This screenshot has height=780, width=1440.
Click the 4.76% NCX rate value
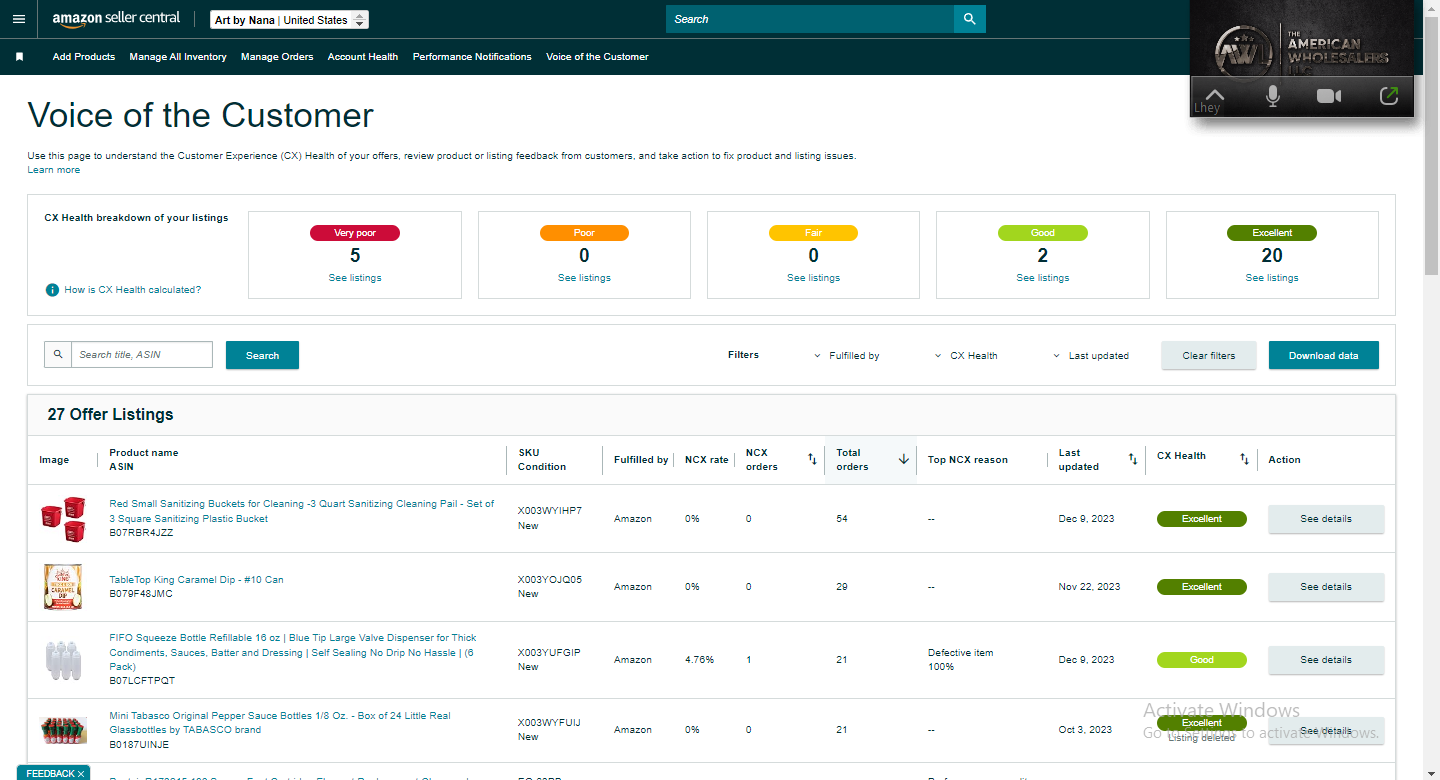tap(700, 660)
